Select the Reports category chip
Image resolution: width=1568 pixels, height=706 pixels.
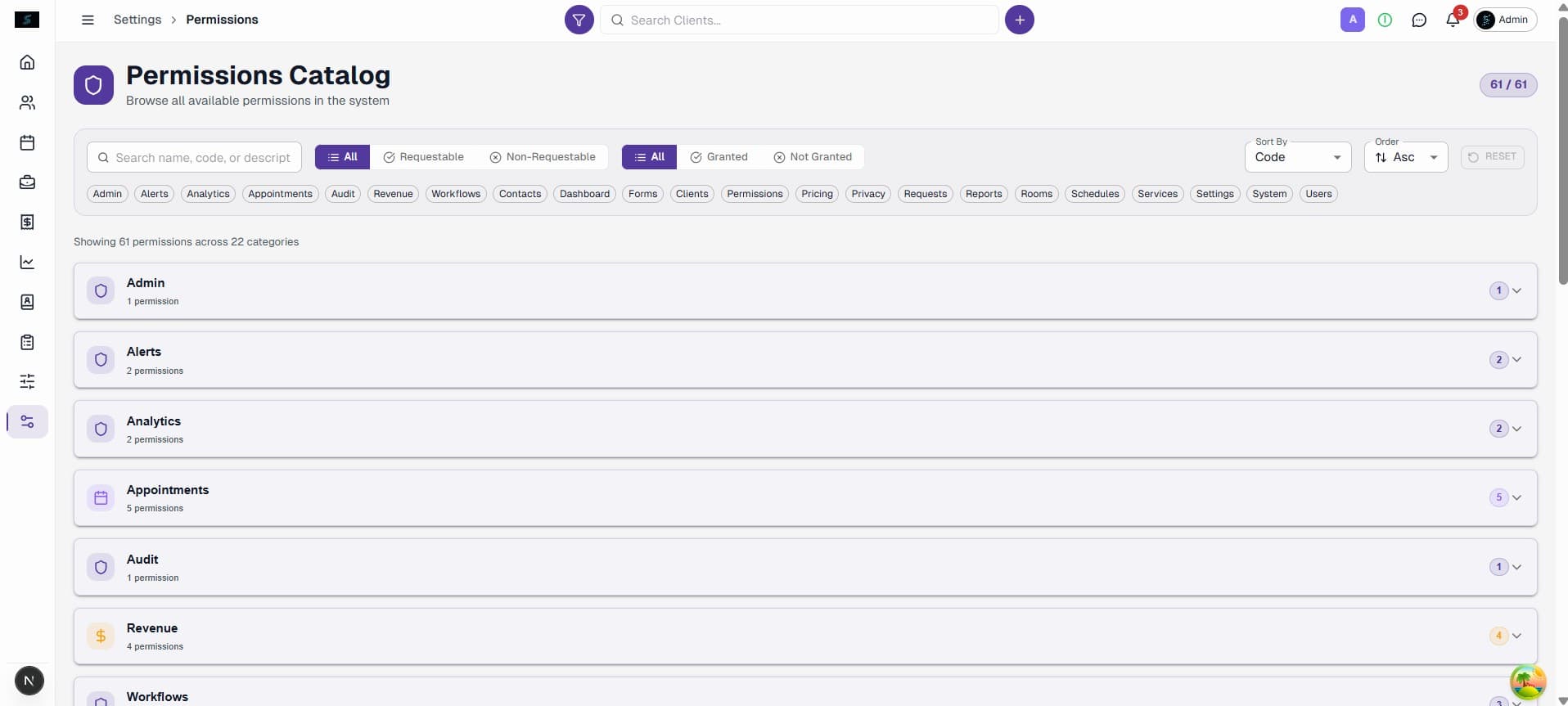point(984,194)
